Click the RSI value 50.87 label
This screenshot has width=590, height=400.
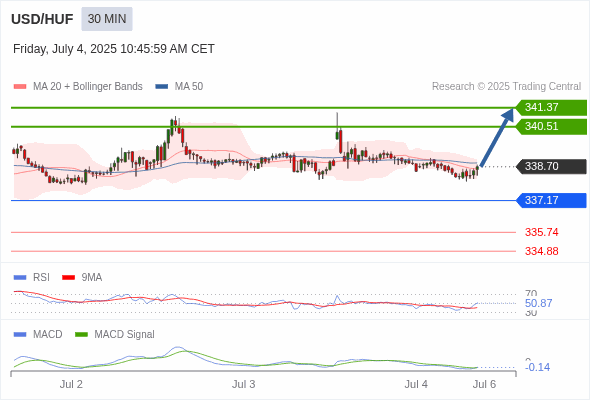[538, 303]
